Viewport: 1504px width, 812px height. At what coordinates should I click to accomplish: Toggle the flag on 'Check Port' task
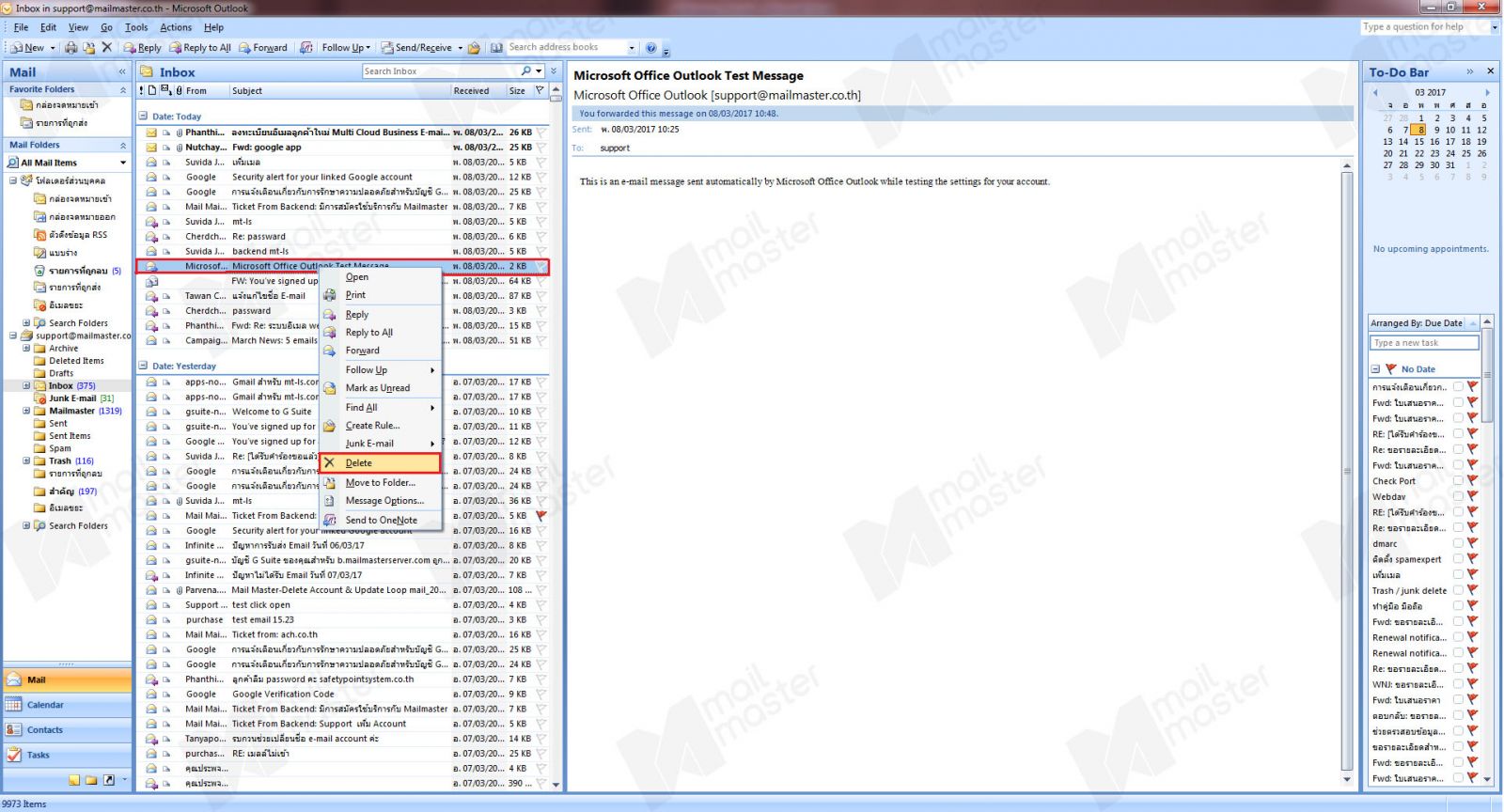coord(1472,481)
